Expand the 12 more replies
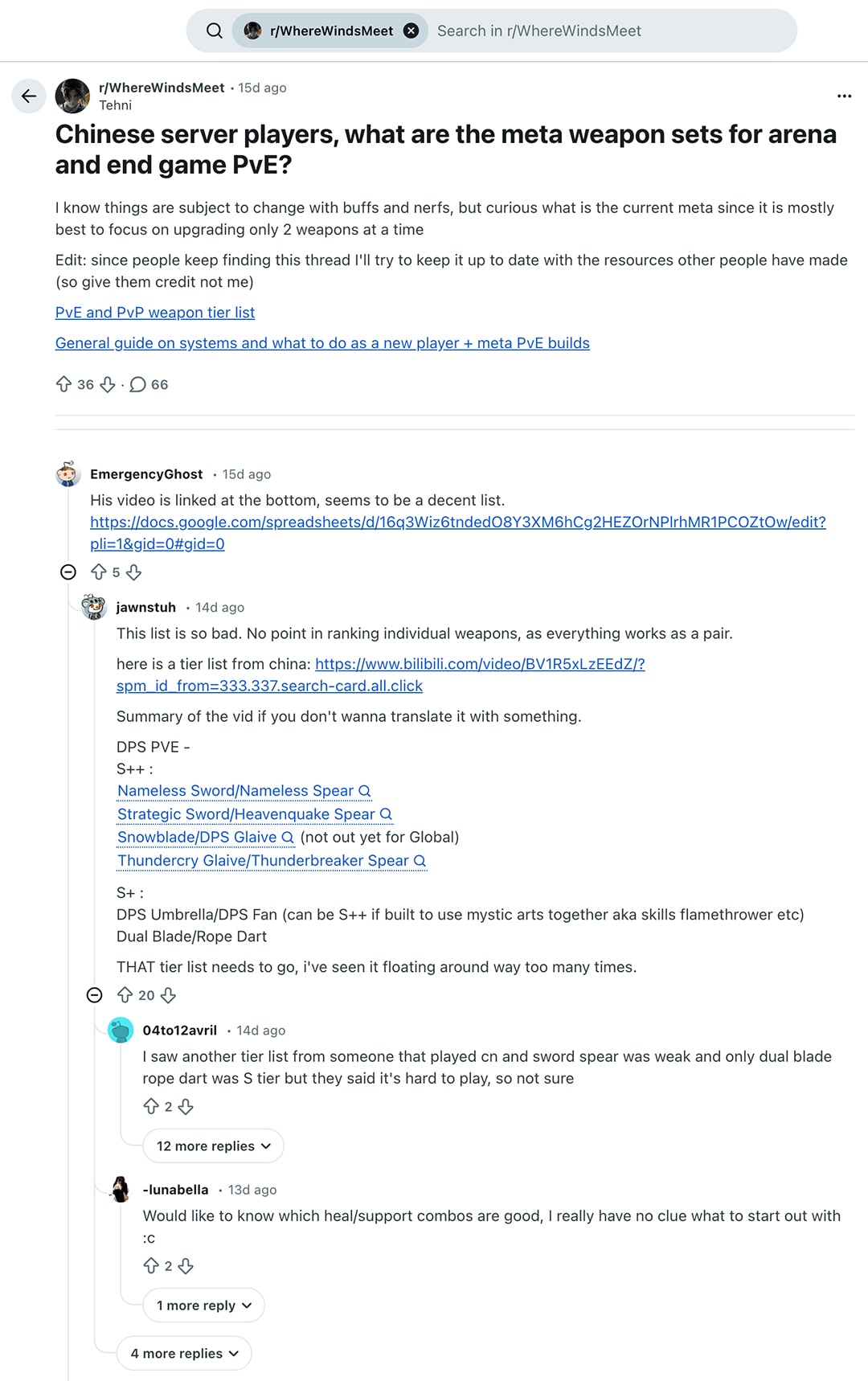 [x=212, y=1145]
